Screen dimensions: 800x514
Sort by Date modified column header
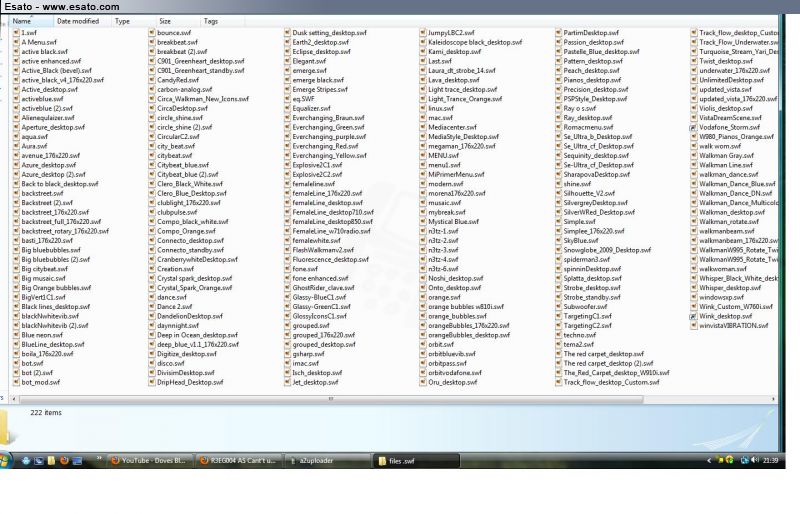click(78, 20)
